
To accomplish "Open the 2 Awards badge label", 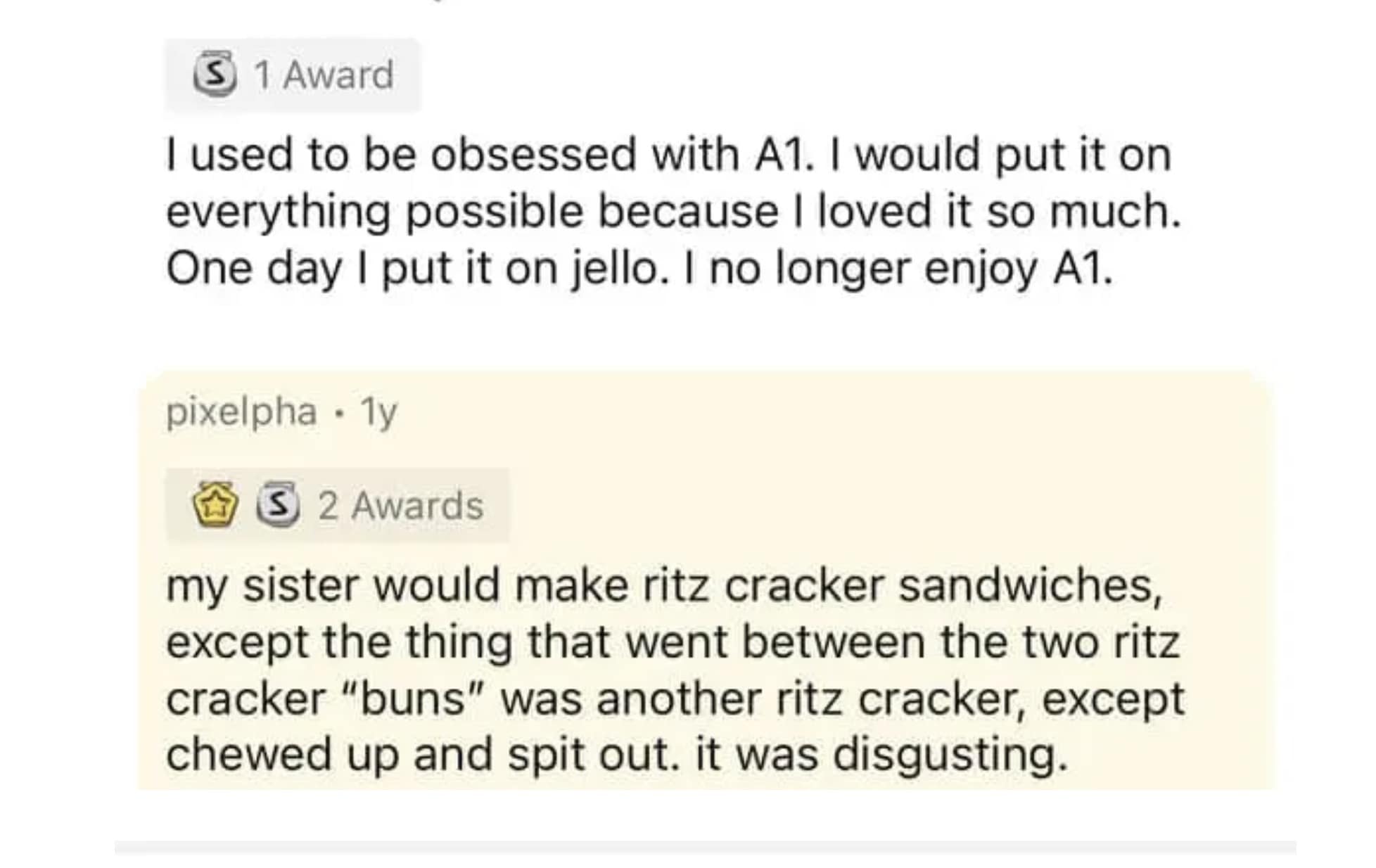I will click(400, 506).
